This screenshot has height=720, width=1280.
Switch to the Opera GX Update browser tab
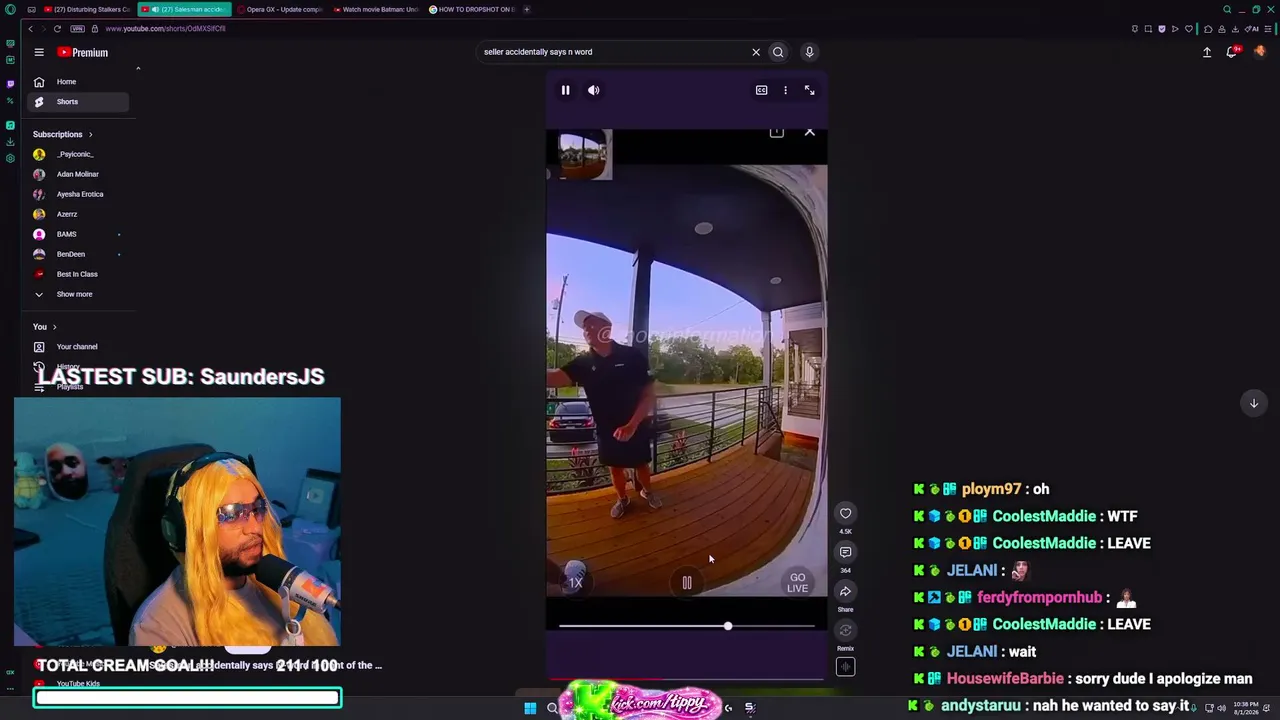[282, 9]
